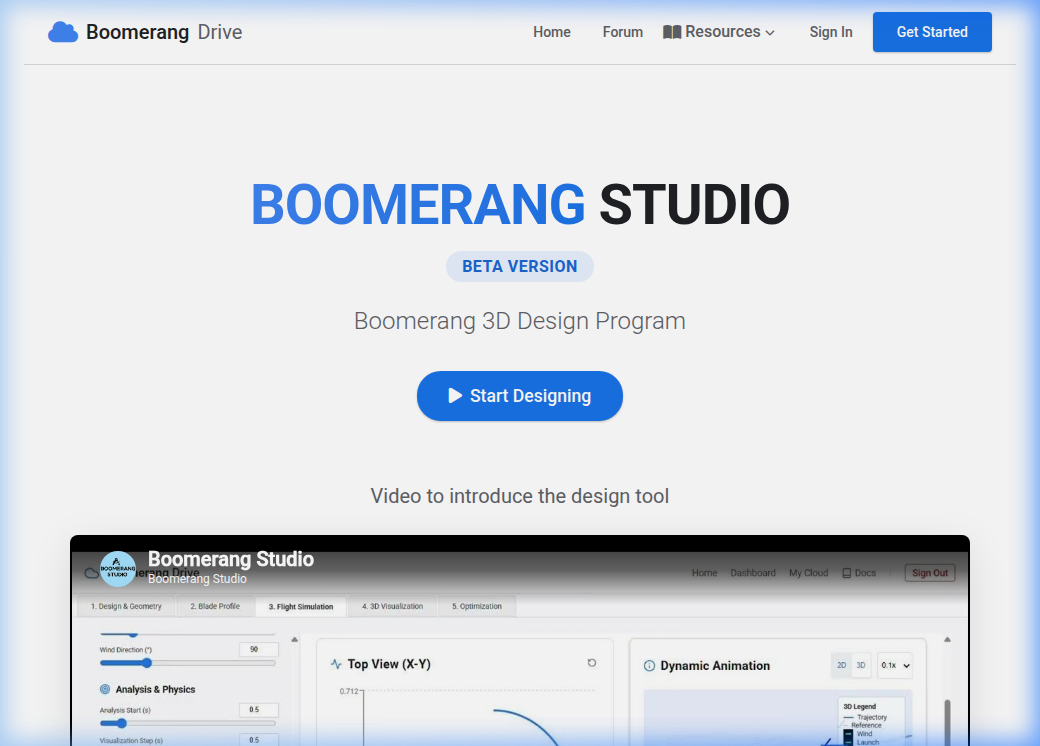
Task: Switch Dynamic Animation to 3D view
Action: (x=861, y=665)
